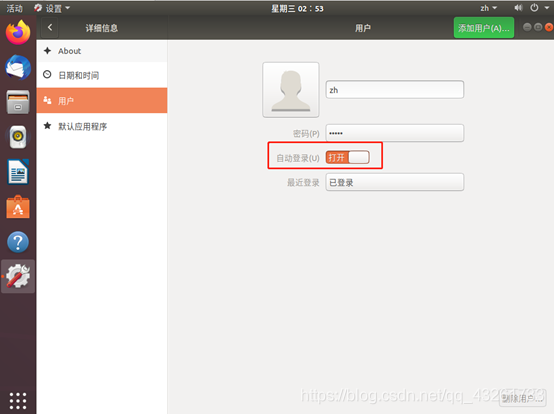Click the 添加用户(A)... button
The image size is (554, 414).
tap(484, 28)
